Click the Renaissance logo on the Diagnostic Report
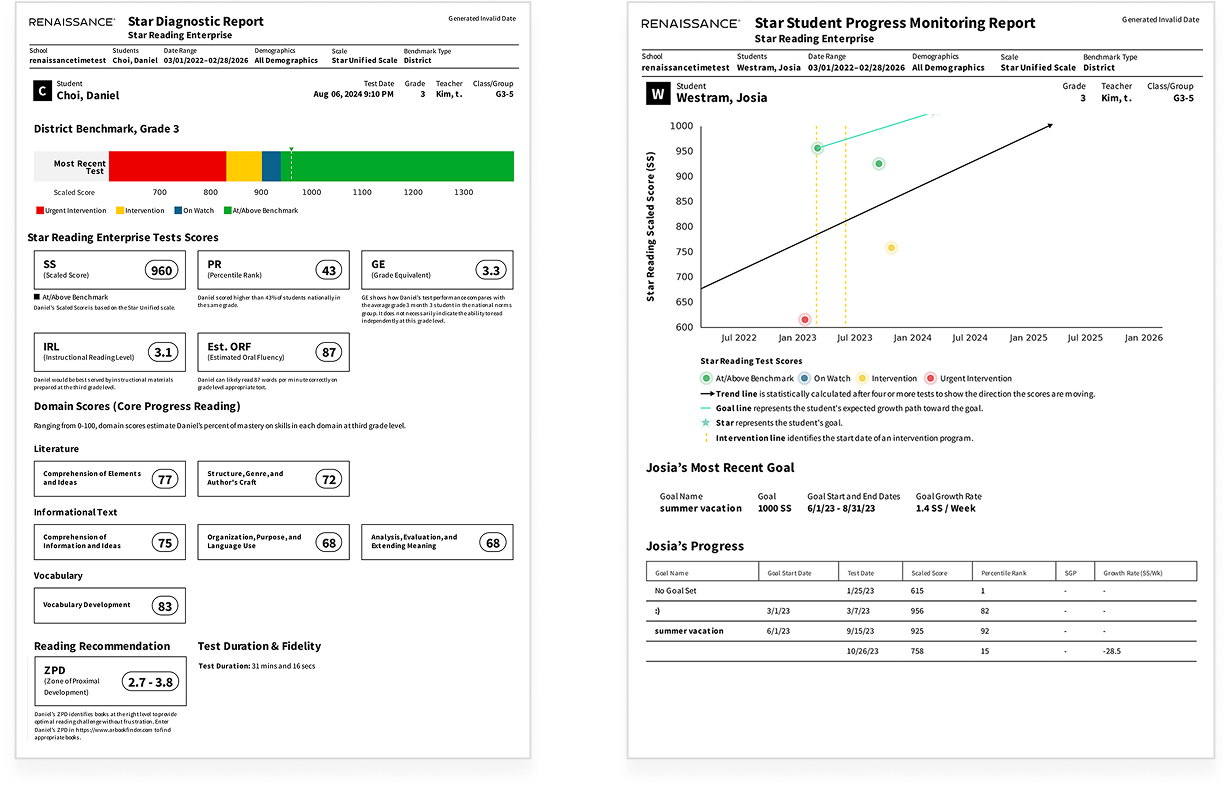This screenshot has height=789, width=1230. (71, 22)
